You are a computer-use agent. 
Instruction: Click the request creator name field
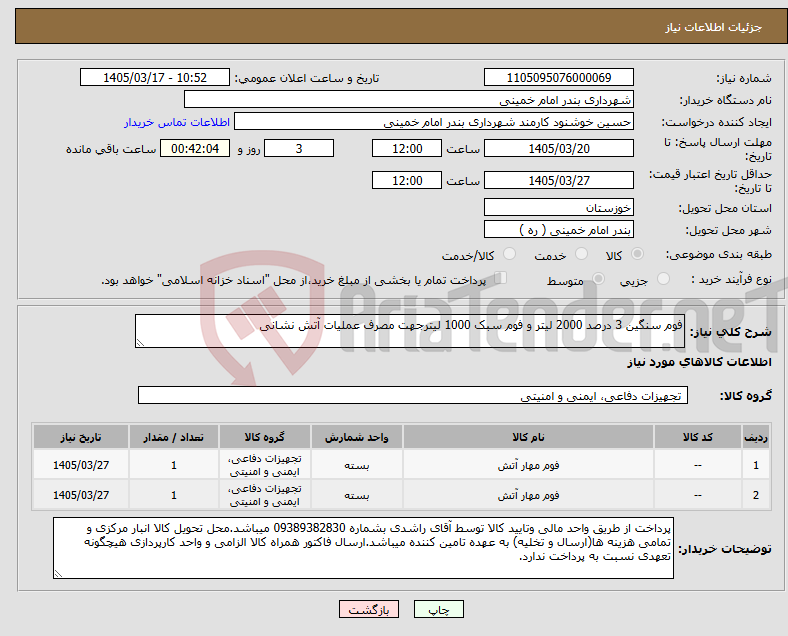tap(434, 122)
